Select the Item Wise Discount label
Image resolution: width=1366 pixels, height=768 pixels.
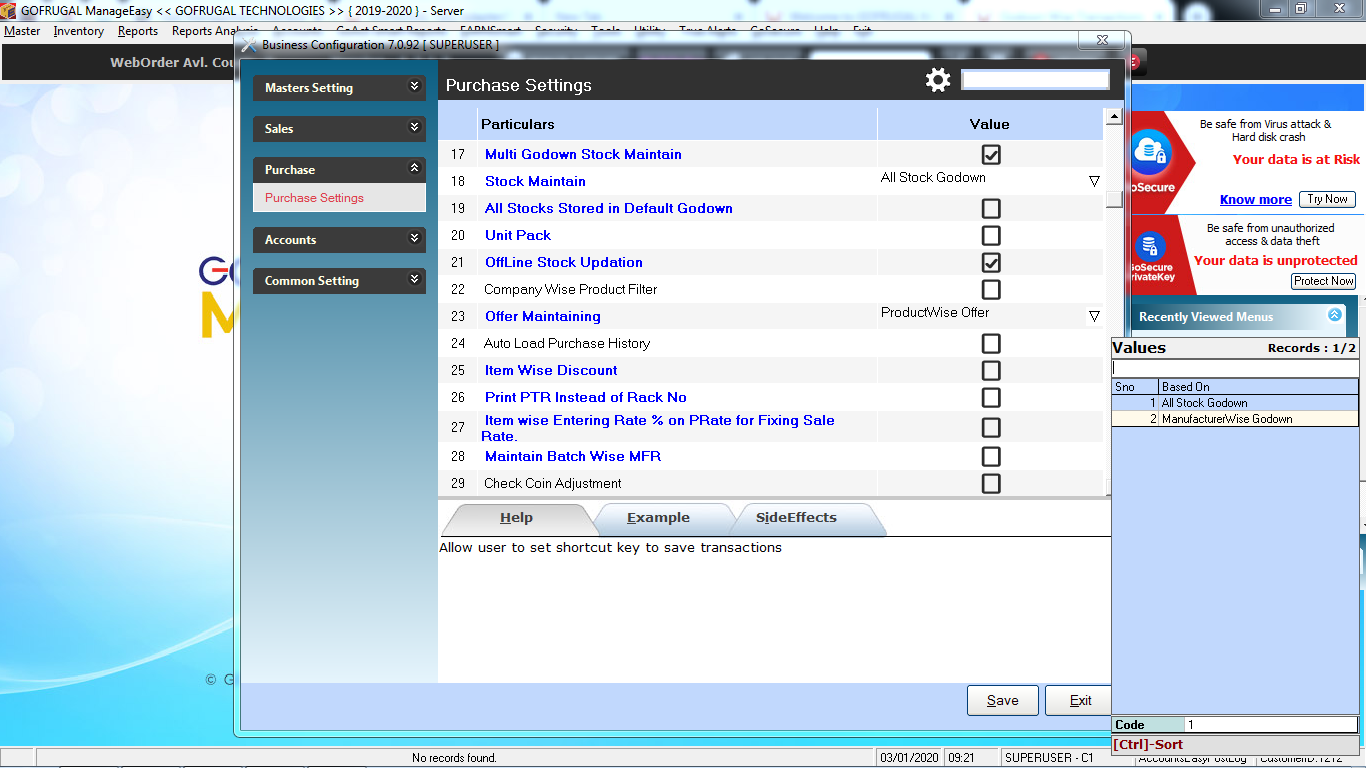click(x=551, y=370)
